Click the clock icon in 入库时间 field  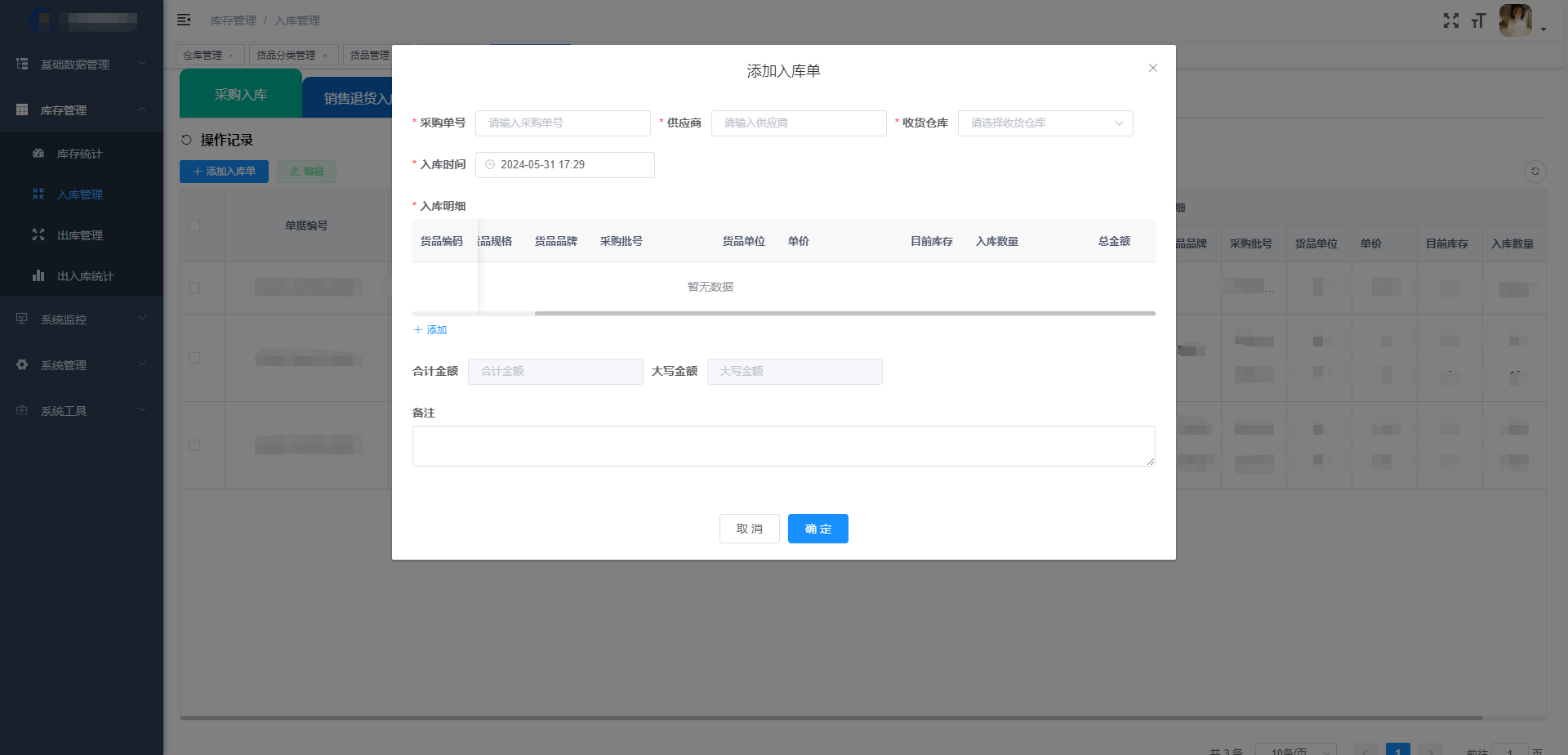(490, 164)
